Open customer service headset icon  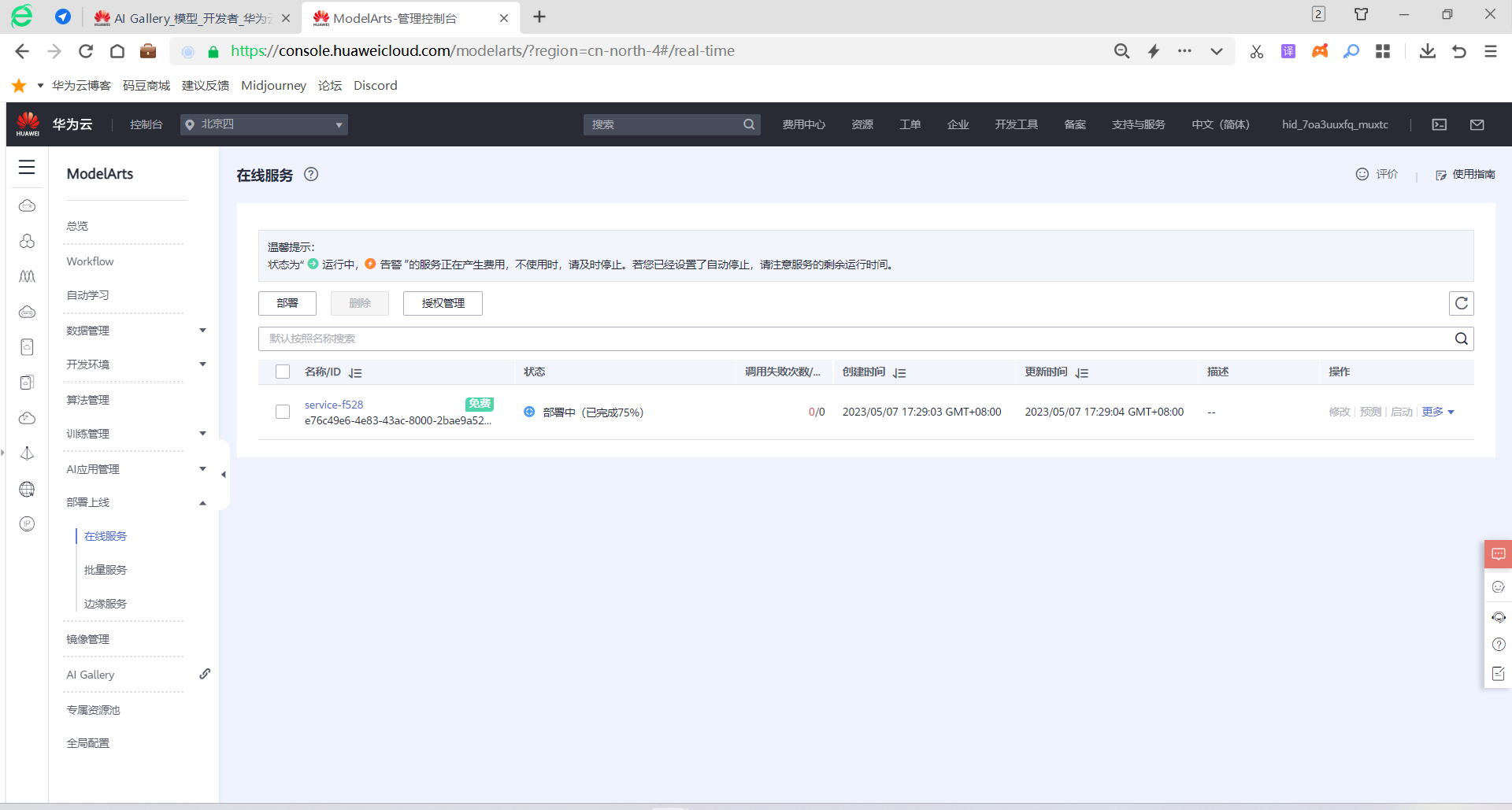tap(1498, 617)
